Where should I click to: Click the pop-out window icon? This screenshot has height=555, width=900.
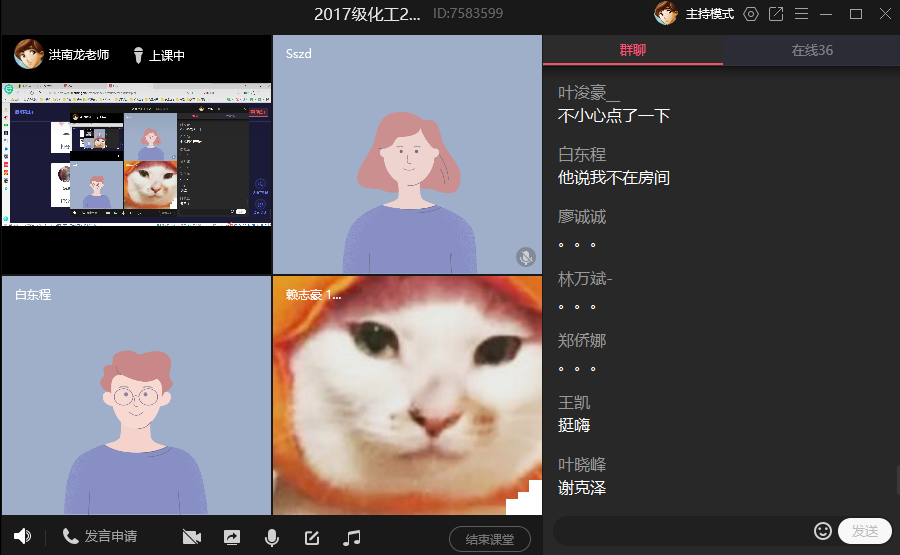tap(775, 14)
